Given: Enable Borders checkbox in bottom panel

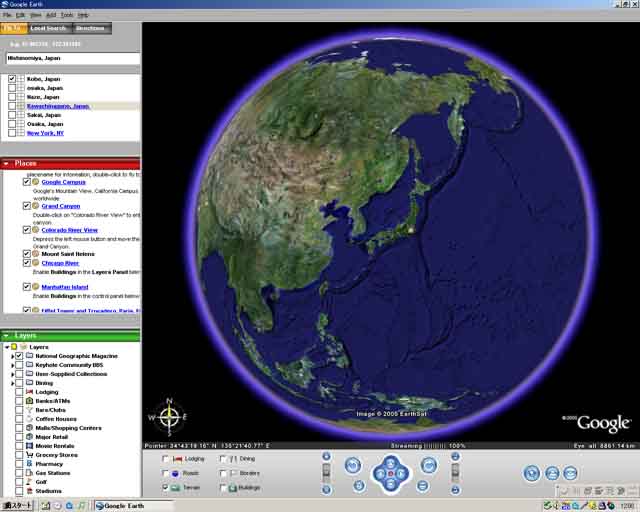Looking at the screenshot, I should 223,473.
